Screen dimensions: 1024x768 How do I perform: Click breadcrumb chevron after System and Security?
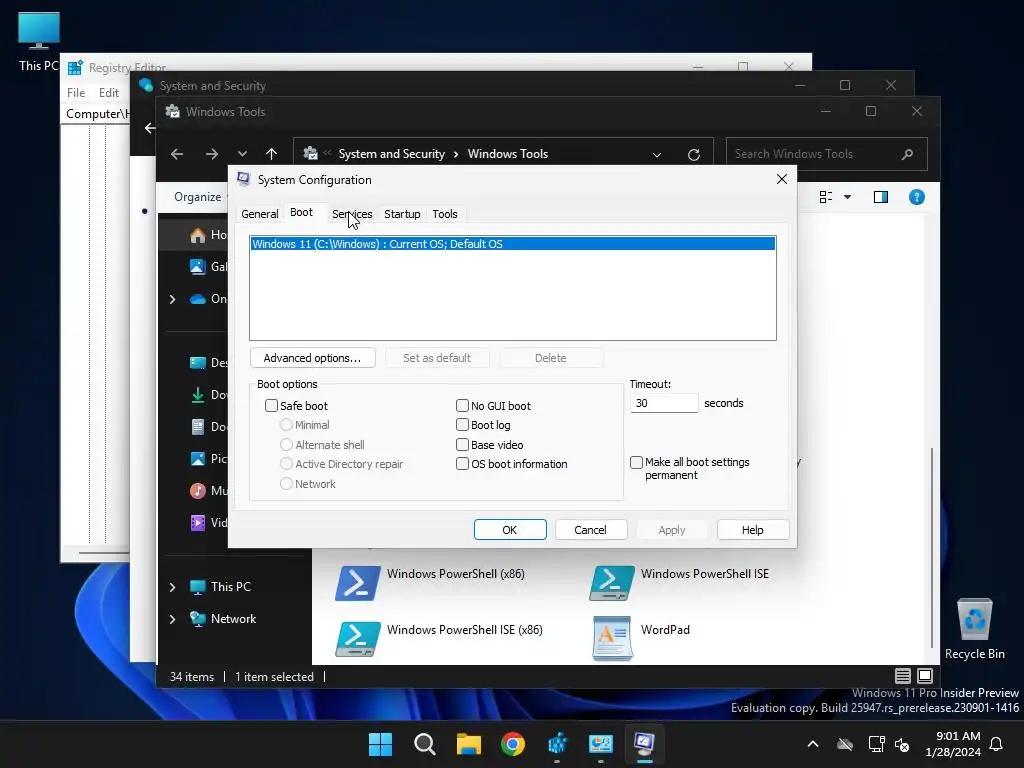tap(455, 154)
